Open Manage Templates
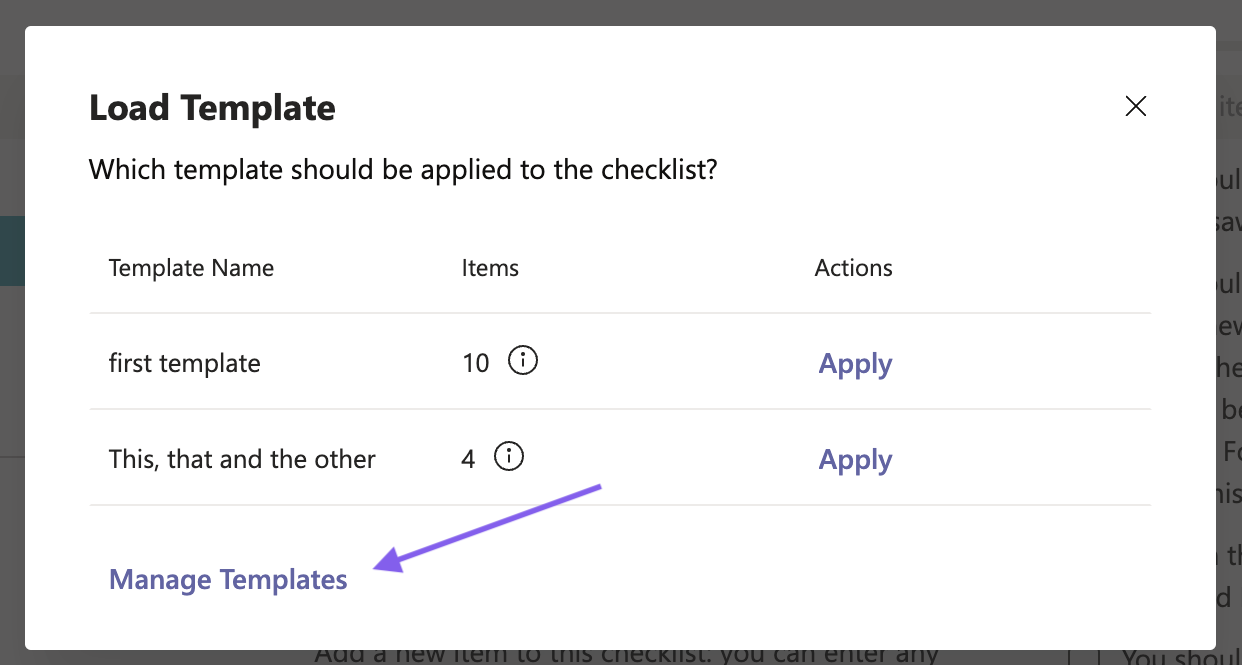Screen dimensions: 1242x665 [x=228, y=579]
